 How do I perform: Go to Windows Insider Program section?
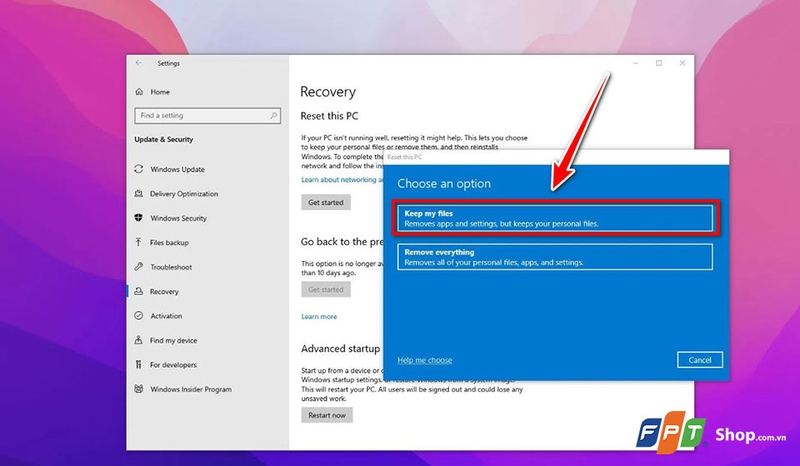[191, 389]
